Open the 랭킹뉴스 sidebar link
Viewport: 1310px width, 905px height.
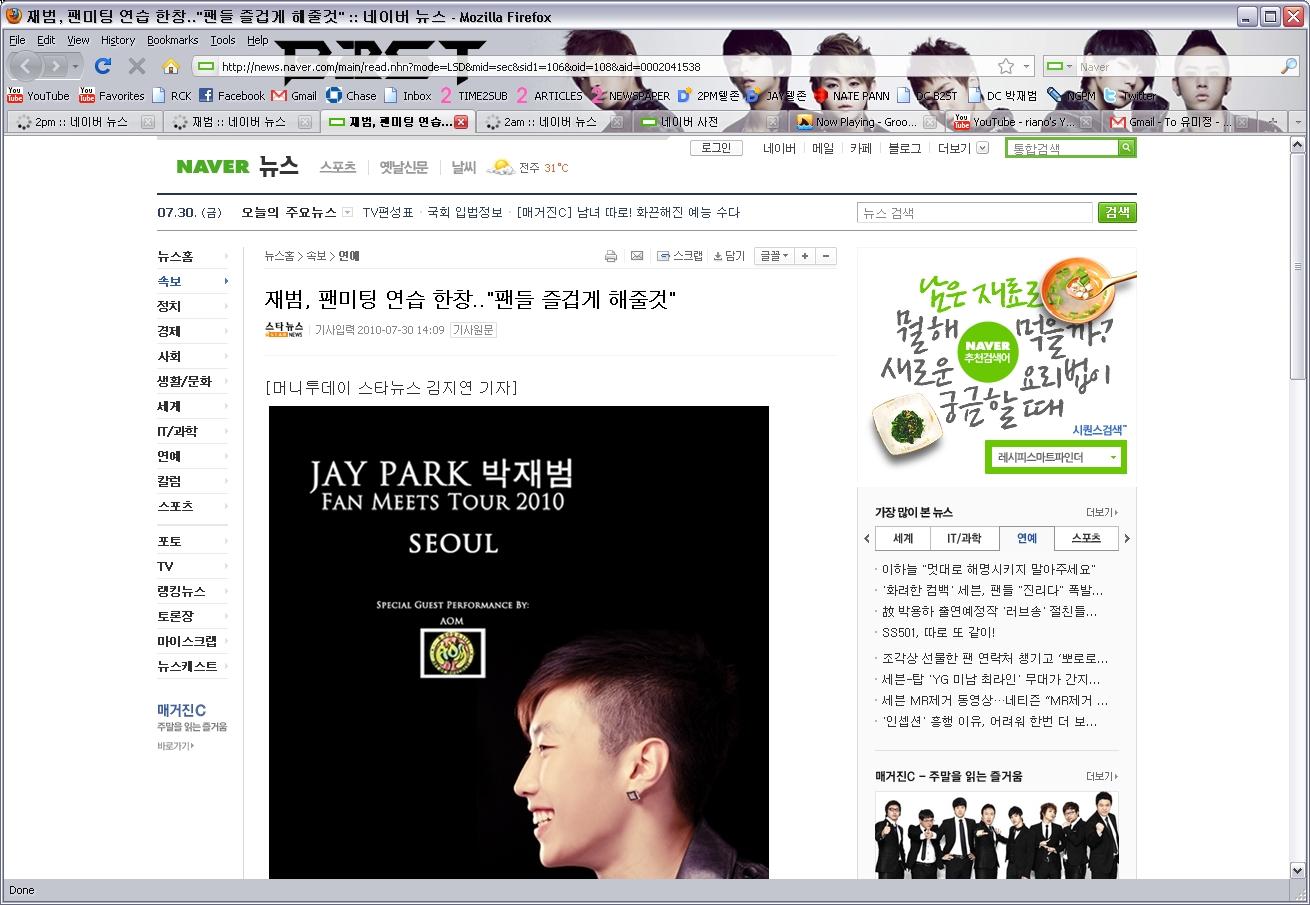[x=182, y=591]
